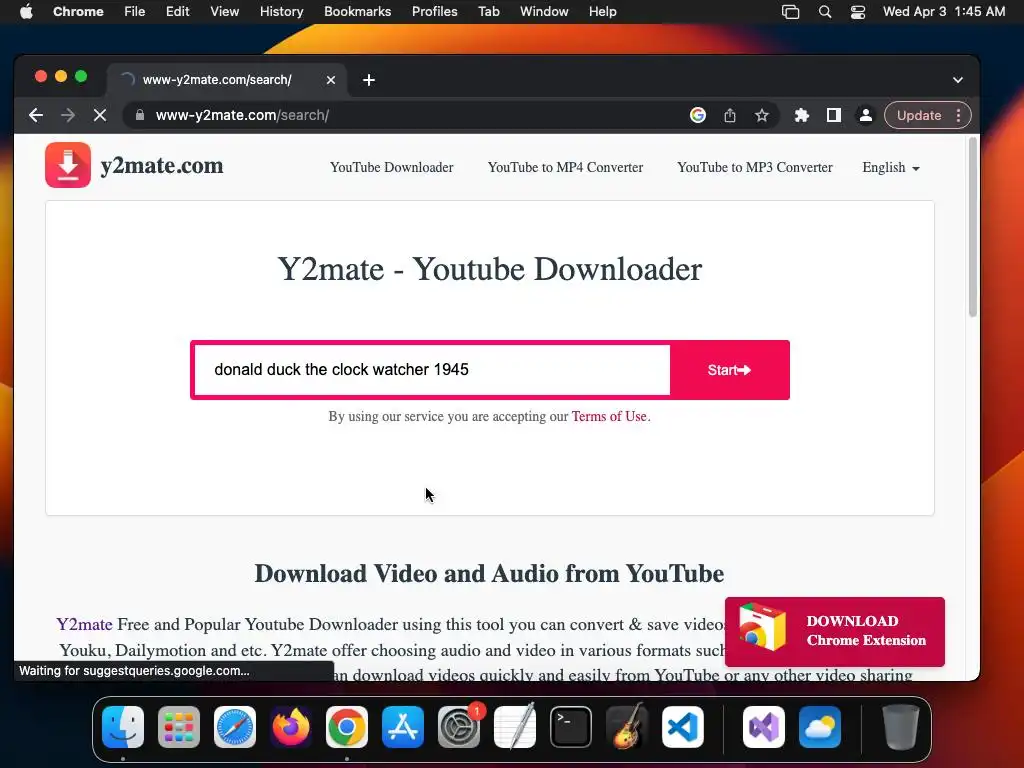The height and width of the screenshot is (768, 1024).
Task: Open the View menu
Action: click(x=224, y=12)
